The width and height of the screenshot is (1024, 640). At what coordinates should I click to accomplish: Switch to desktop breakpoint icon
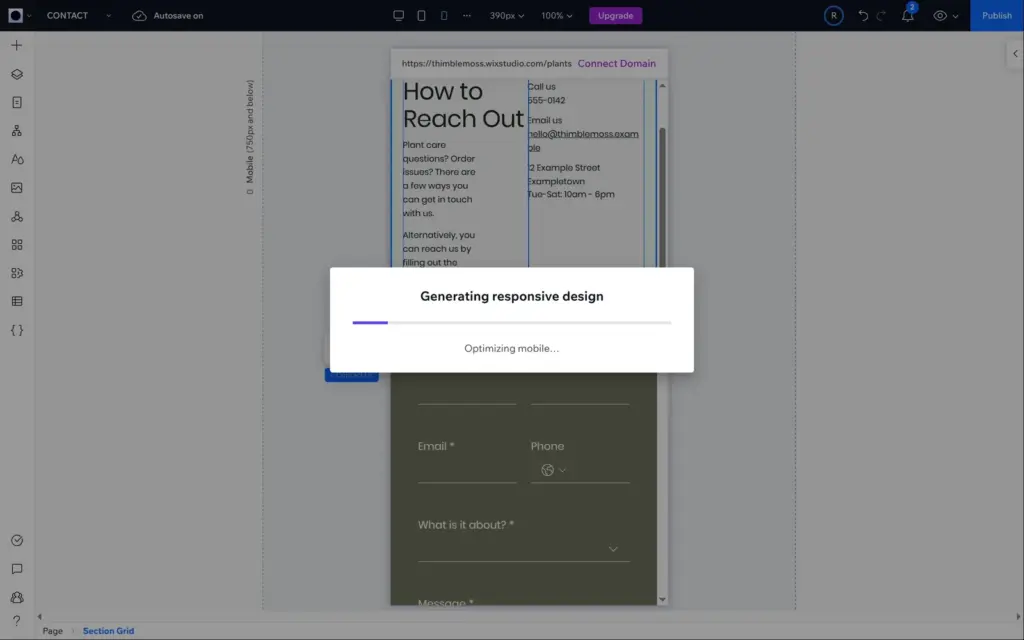coord(398,16)
